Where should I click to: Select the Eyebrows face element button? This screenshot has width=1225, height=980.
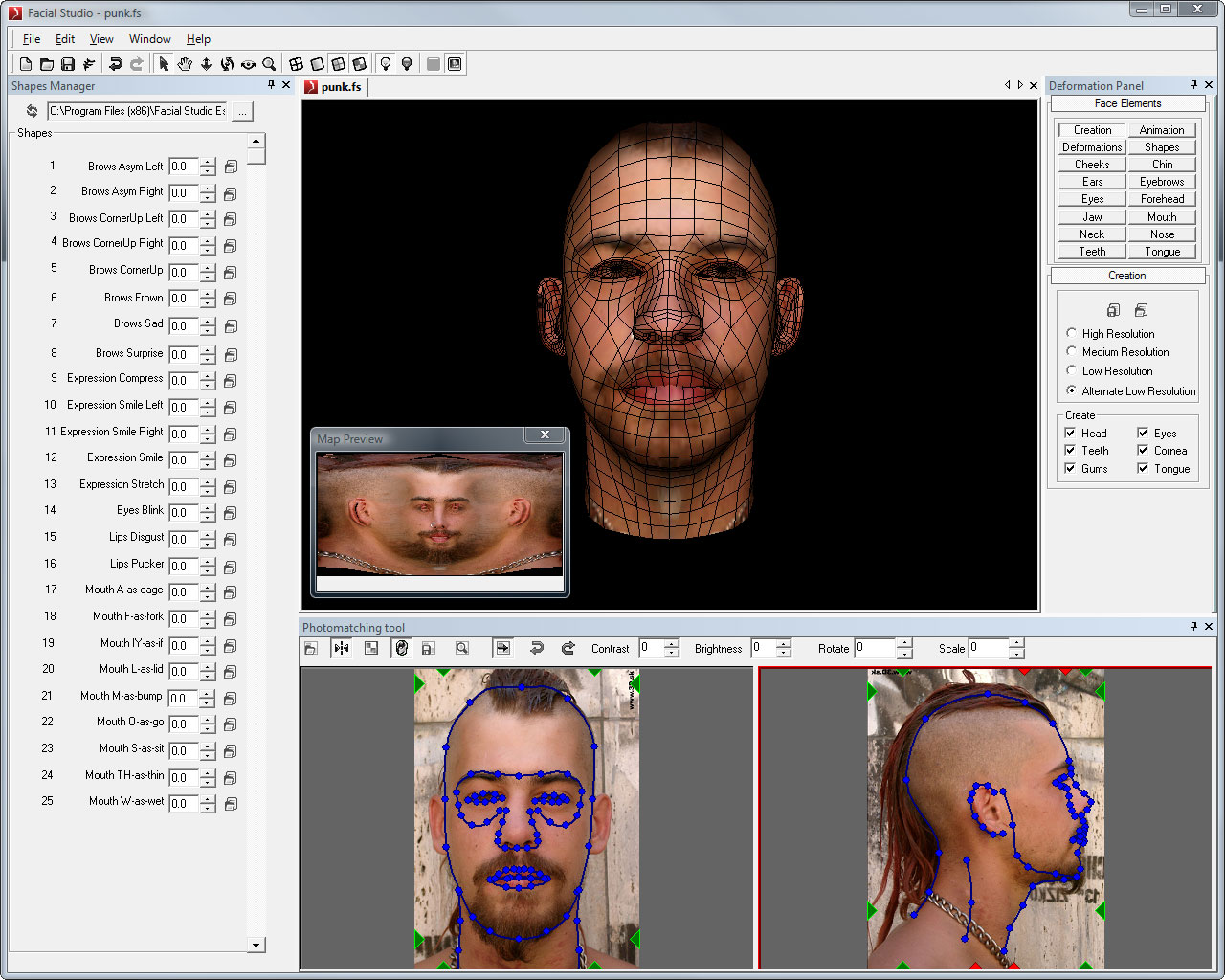1162,181
